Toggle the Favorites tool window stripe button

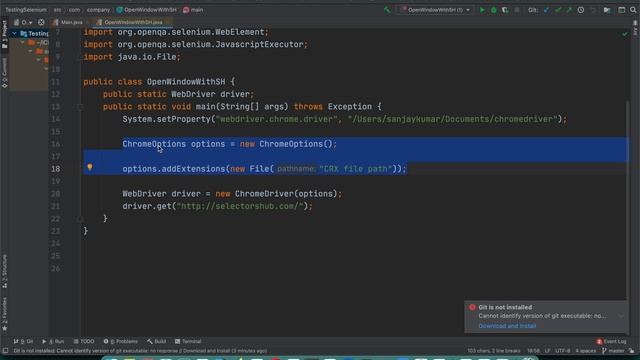click(x=4, y=313)
